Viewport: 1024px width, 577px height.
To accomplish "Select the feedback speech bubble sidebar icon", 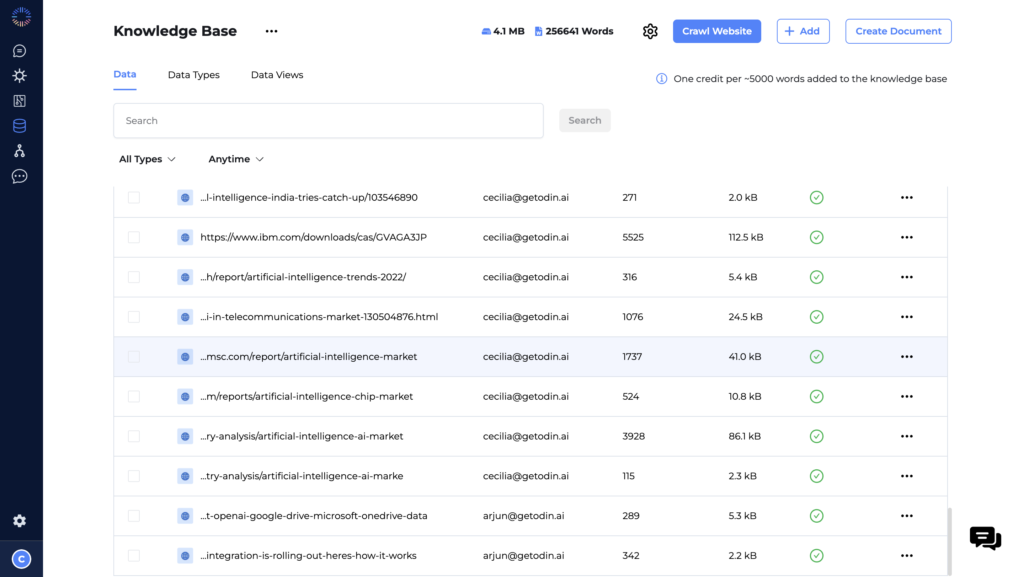I will coord(20,176).
